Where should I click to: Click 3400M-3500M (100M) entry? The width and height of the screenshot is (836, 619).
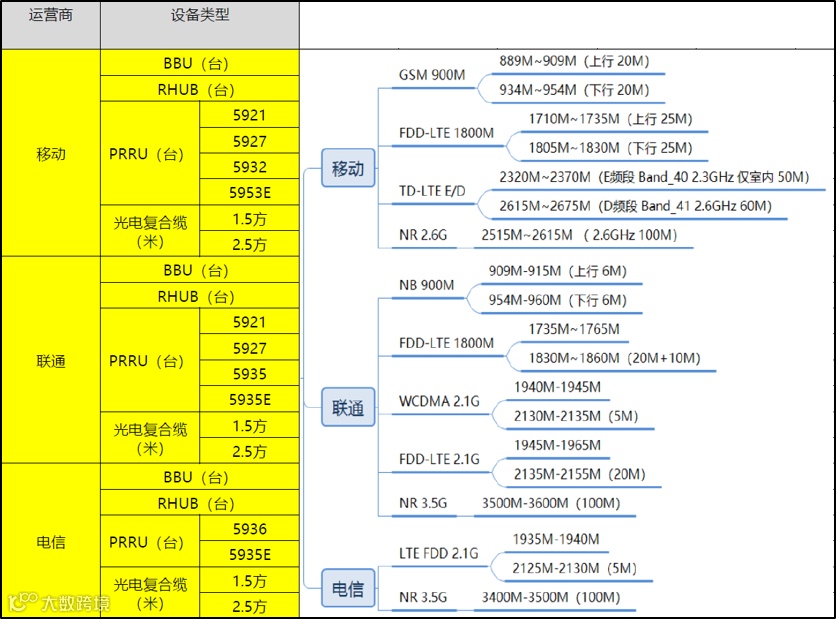(x=551, y=597)
